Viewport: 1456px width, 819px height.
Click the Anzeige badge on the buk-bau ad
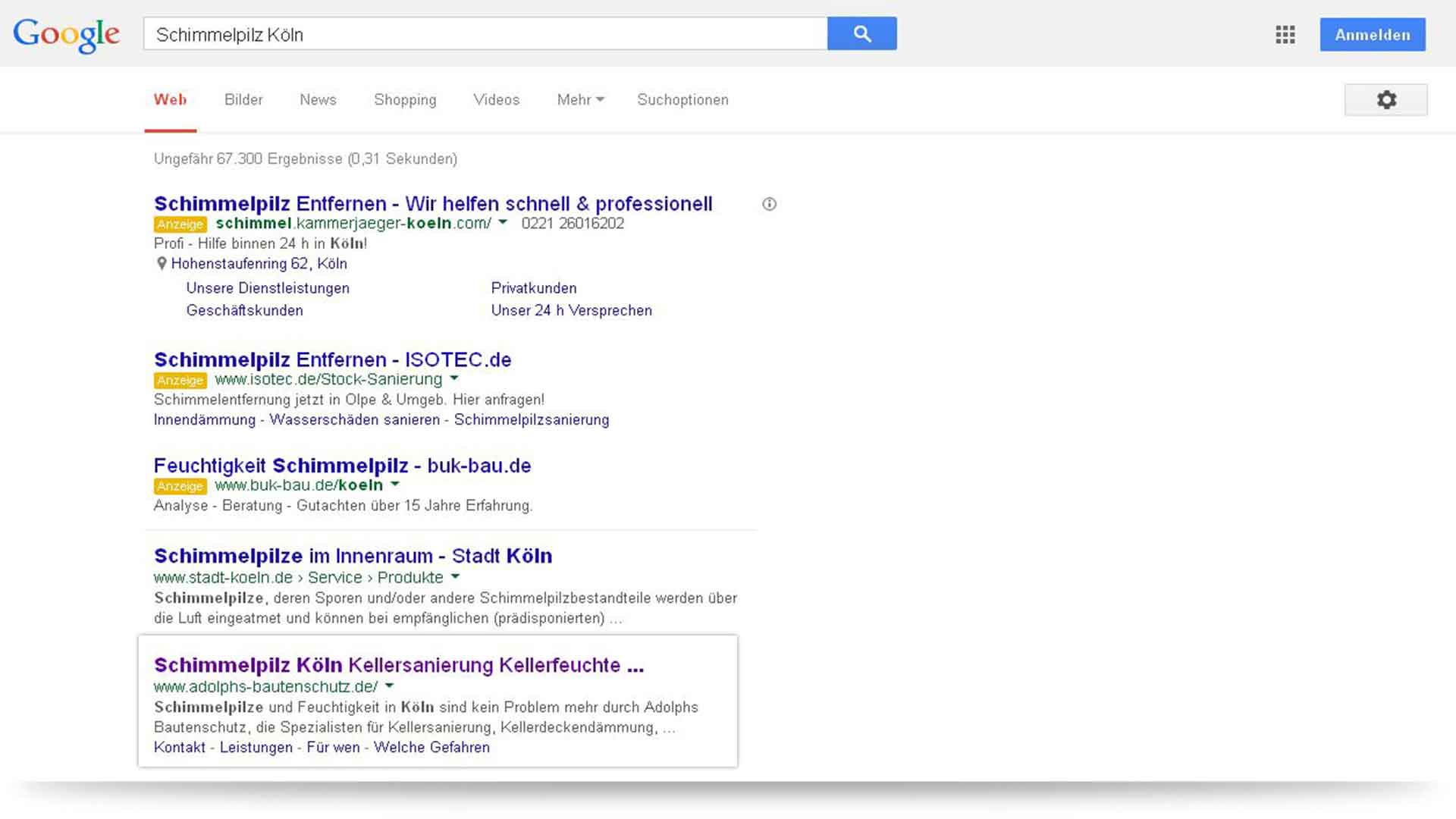click(x=180, y=486)
